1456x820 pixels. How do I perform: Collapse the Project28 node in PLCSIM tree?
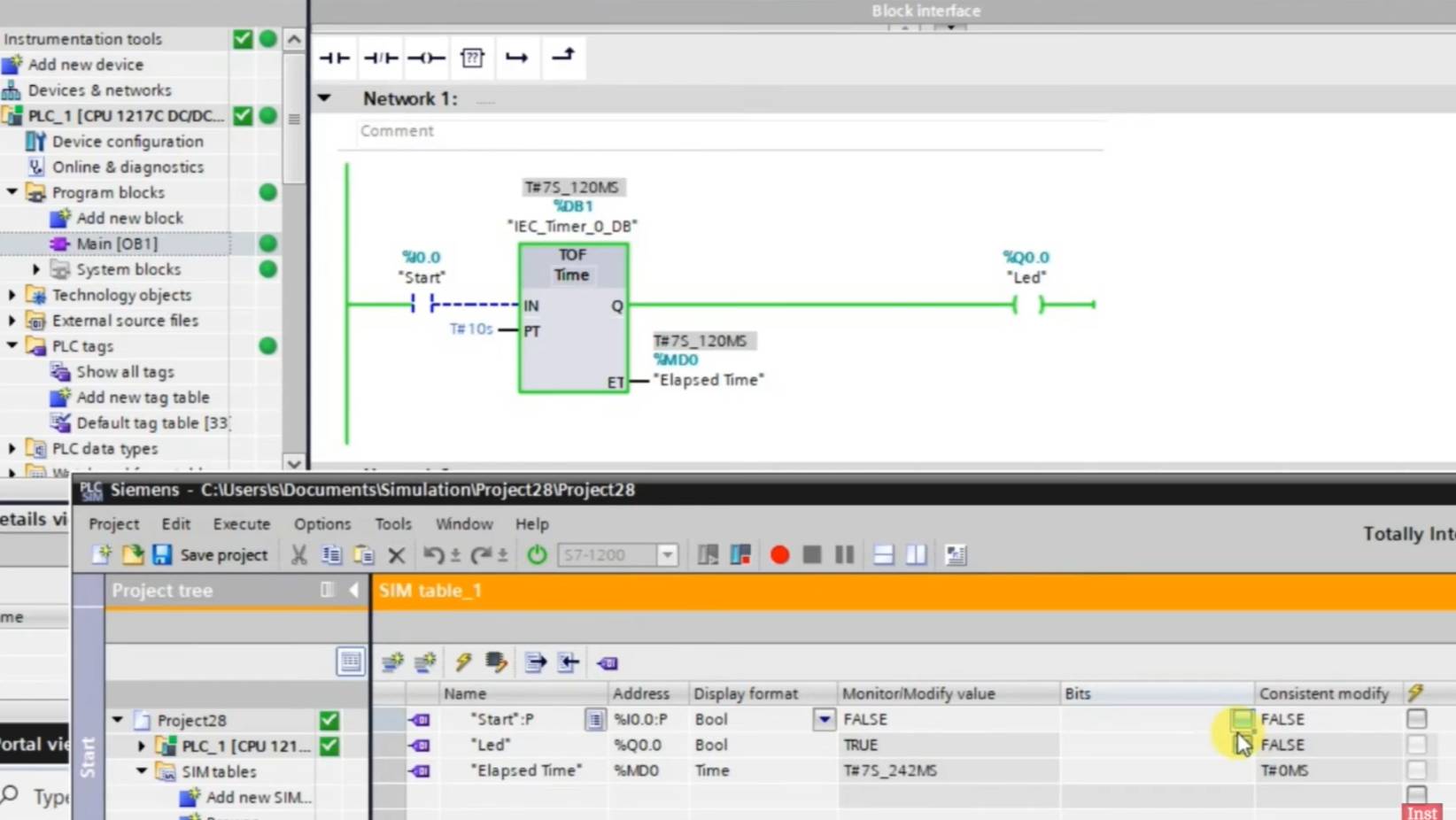pyautogui.click(x=118, y=720)
